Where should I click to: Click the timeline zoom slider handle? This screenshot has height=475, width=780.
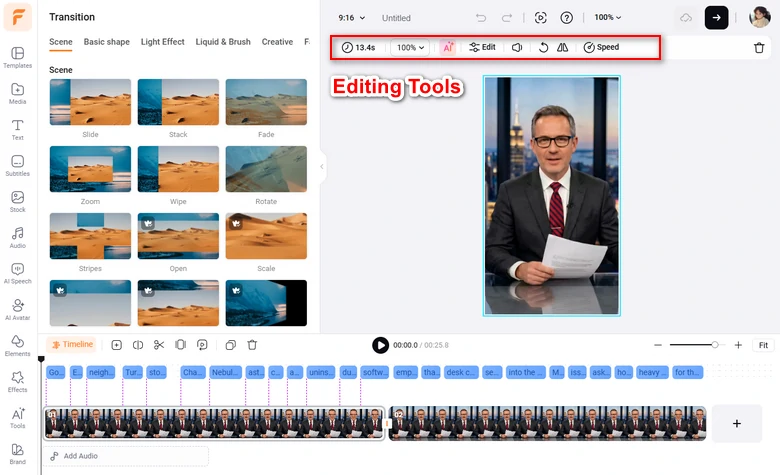pos(715,345)
